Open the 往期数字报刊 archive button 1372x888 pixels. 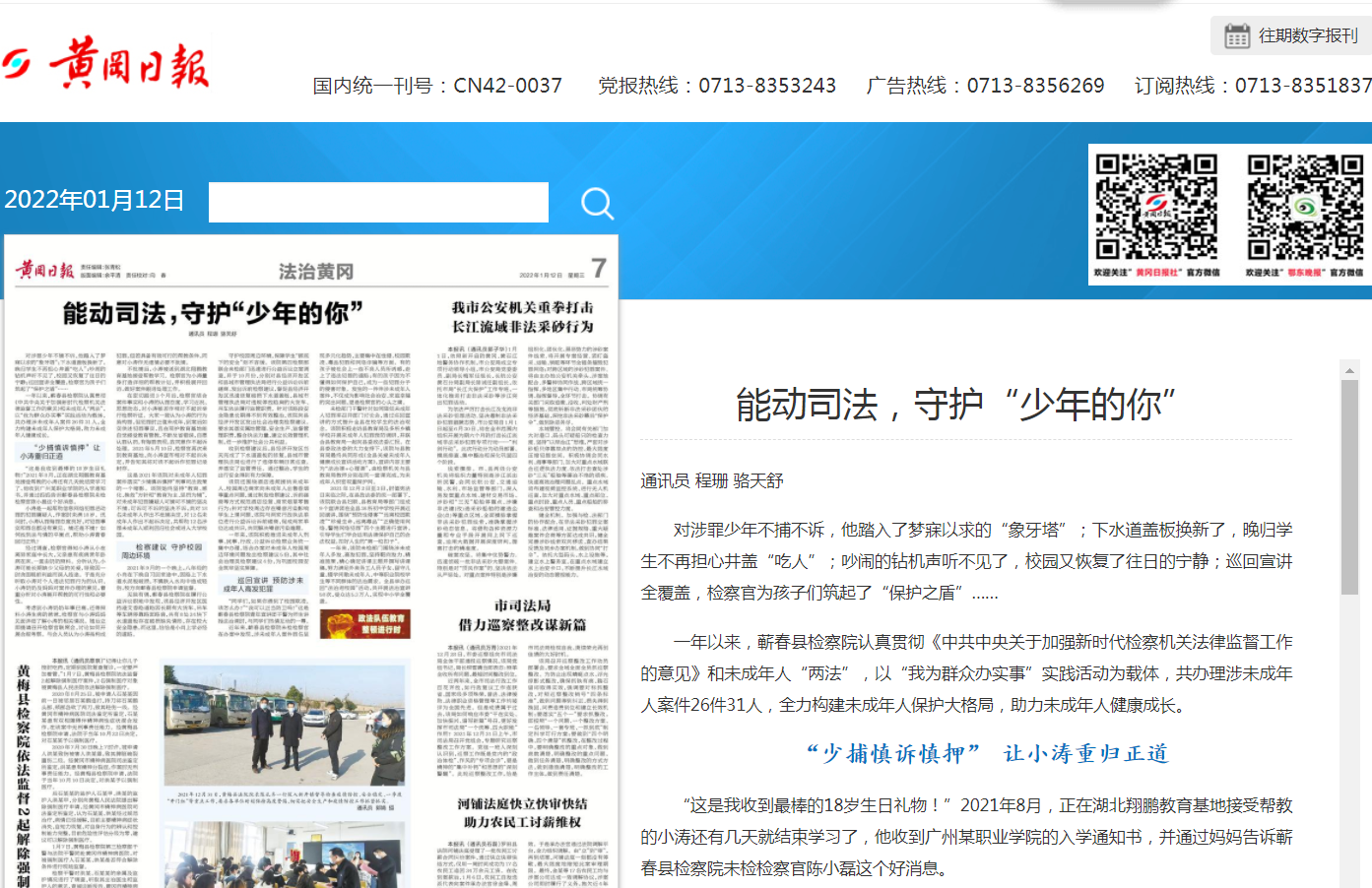(1289, 36)
